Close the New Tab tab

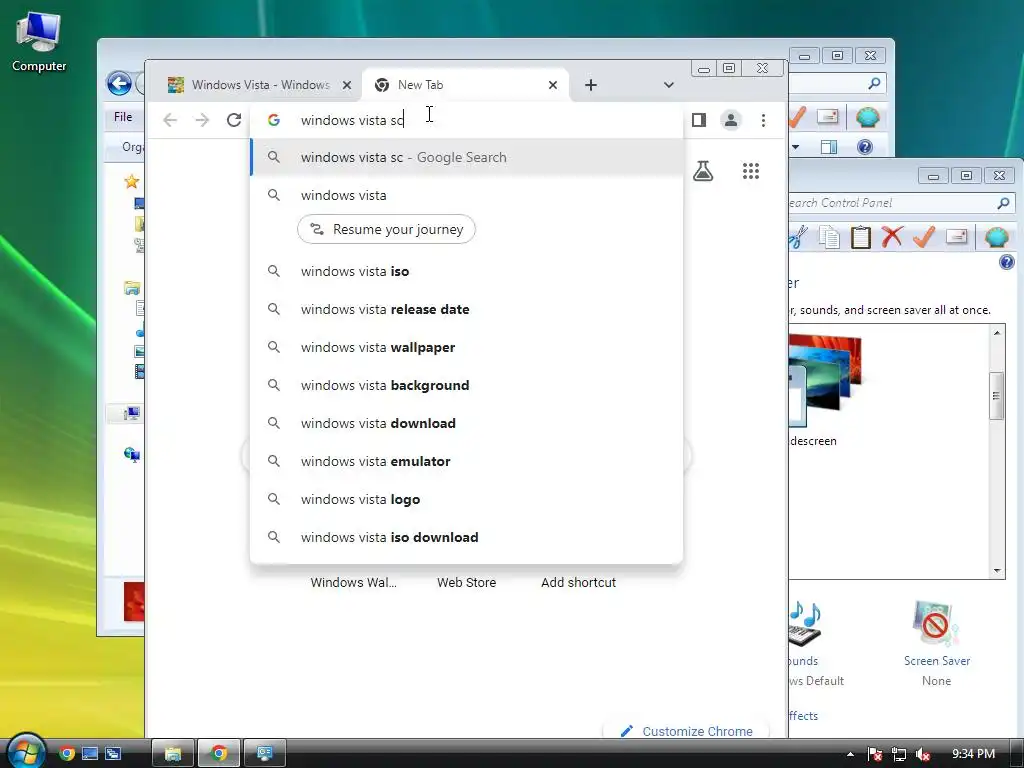point(552,85)
